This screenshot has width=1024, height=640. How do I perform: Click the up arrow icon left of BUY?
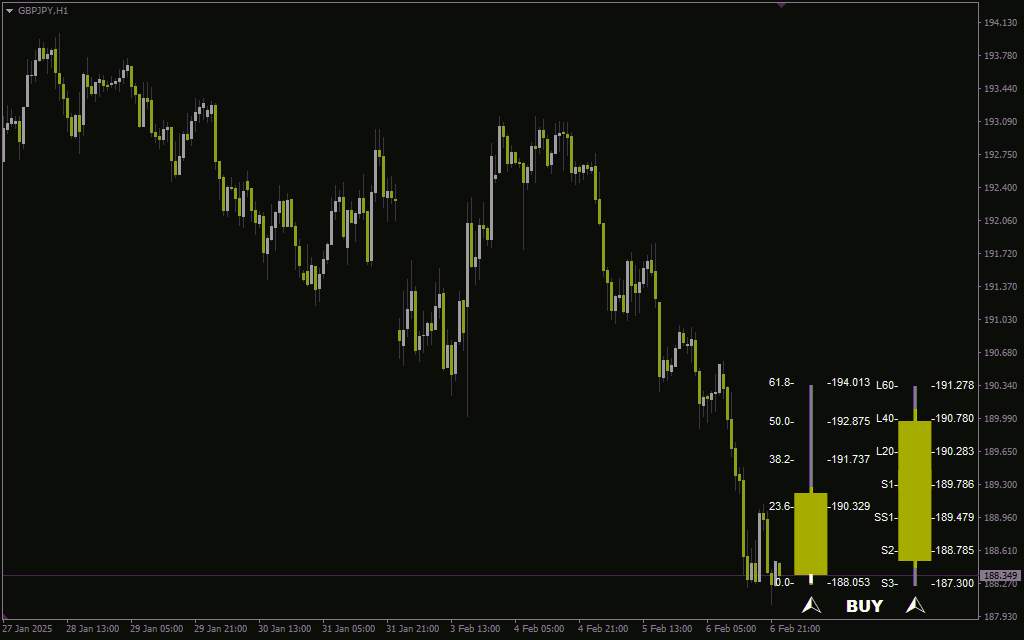pyautogui.click(x=811, y=605)
